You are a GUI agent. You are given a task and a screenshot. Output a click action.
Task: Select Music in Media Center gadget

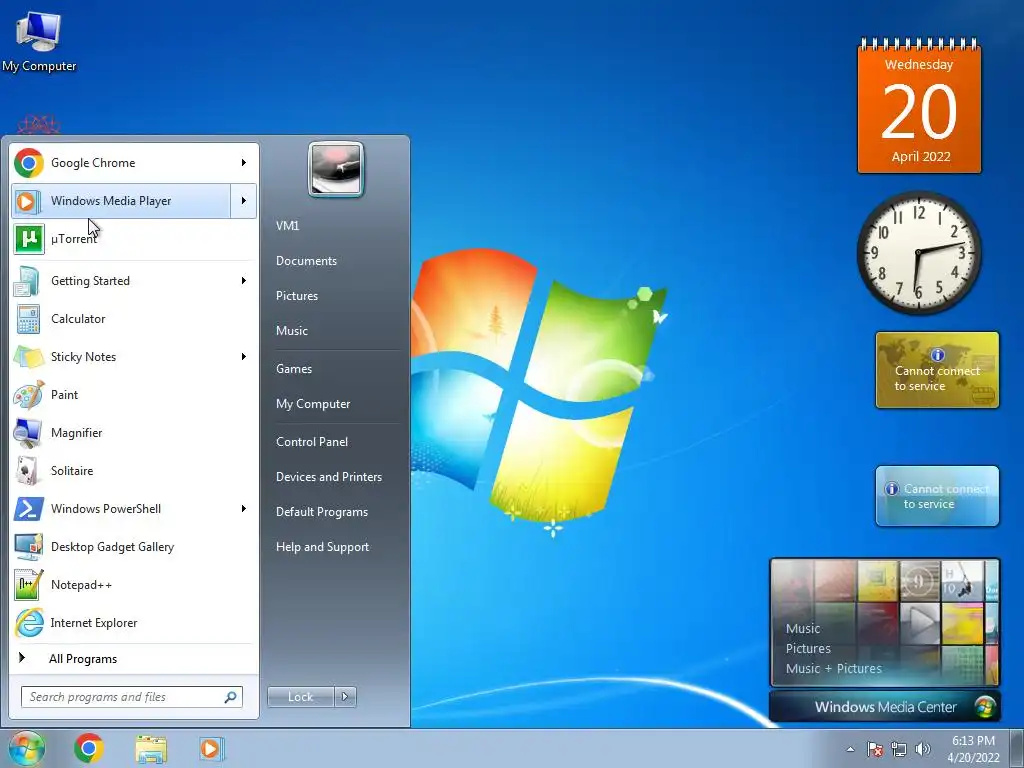coord(803,628)
